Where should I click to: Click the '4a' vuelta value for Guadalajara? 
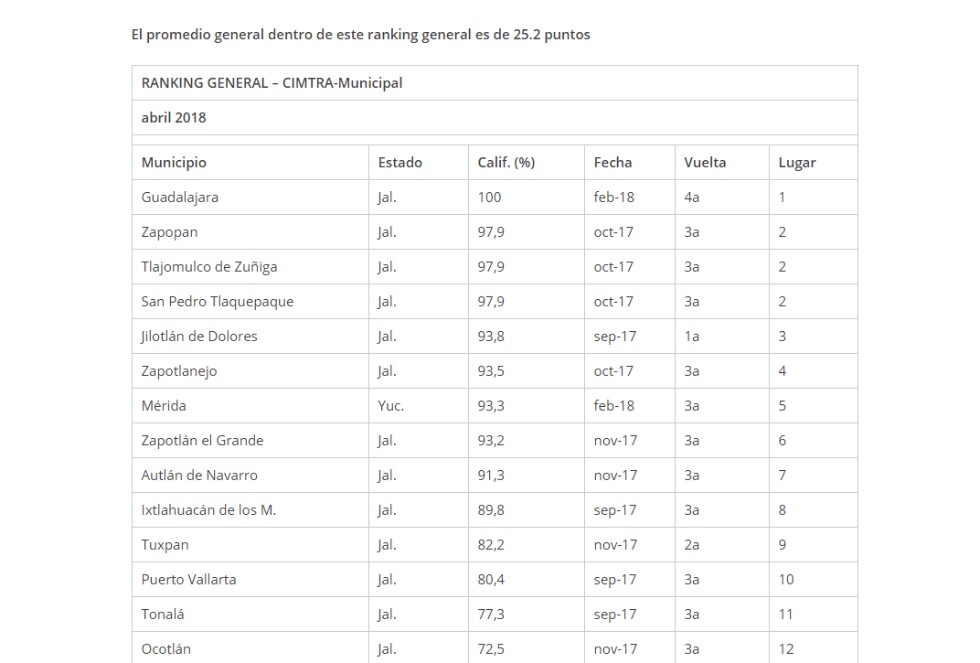point(691,197)
